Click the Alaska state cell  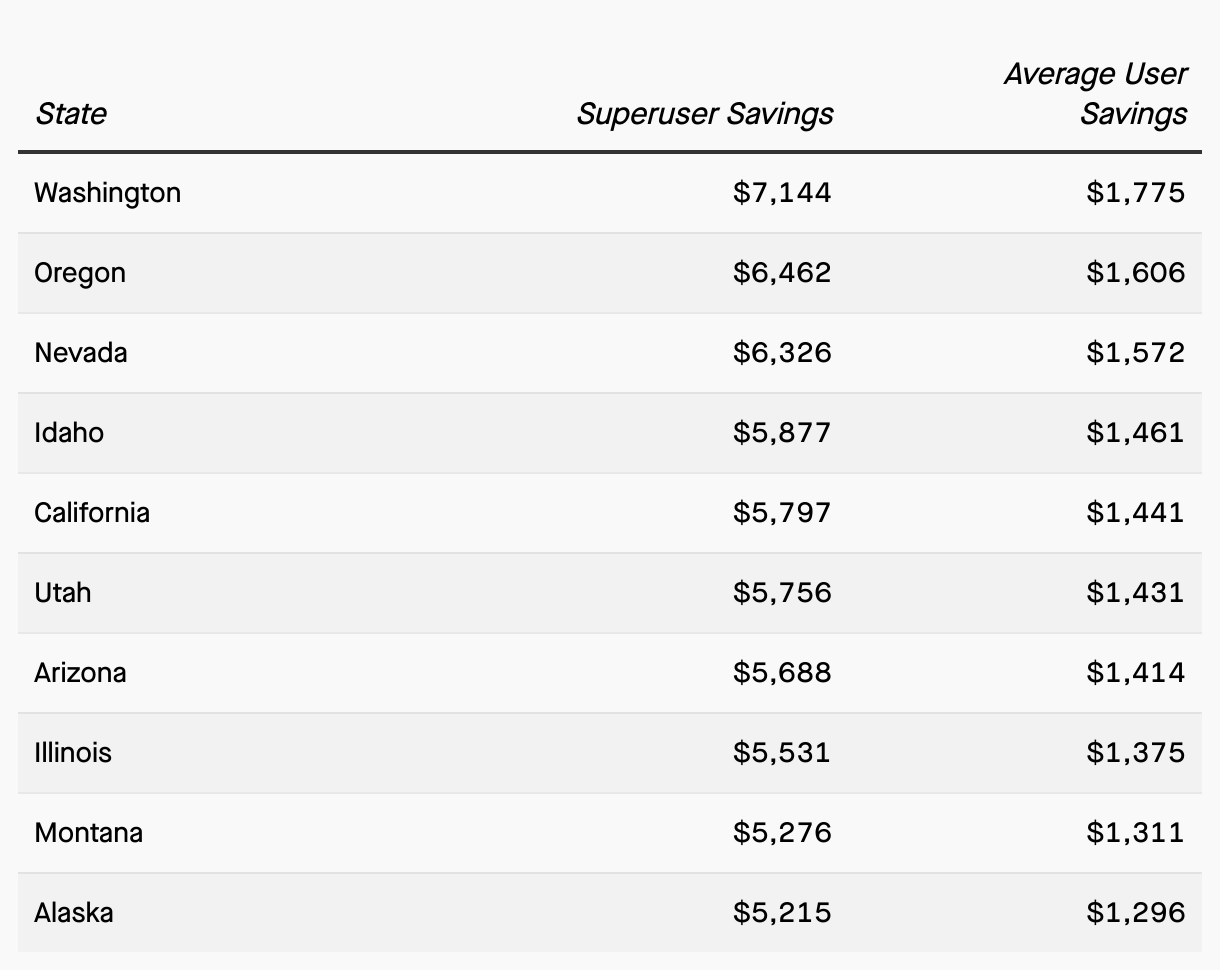coord(74,913)
